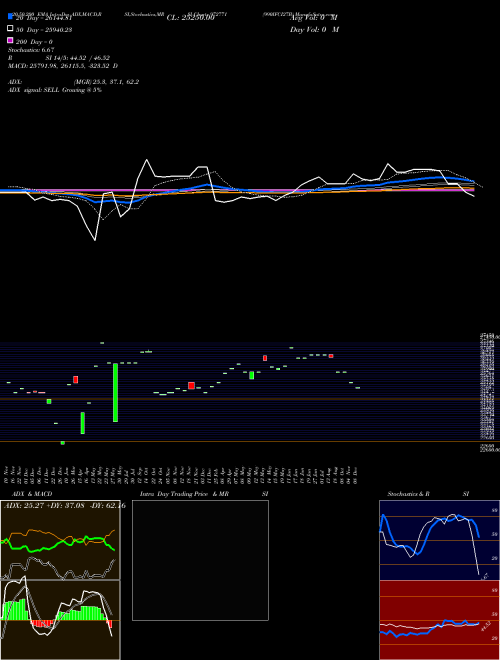Click the magenta 200 Day EMA legend swatch
Image resolution: width=500 pixels, height=660 pixels.
(10, 40)
